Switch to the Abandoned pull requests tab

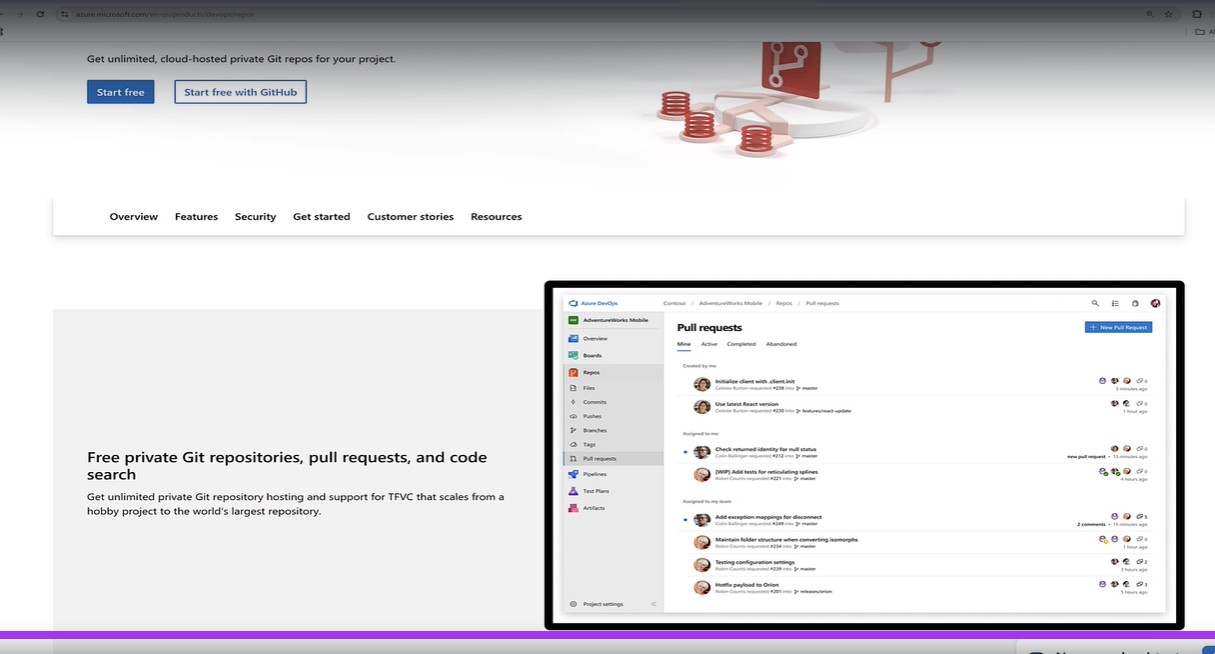point(781,344)
